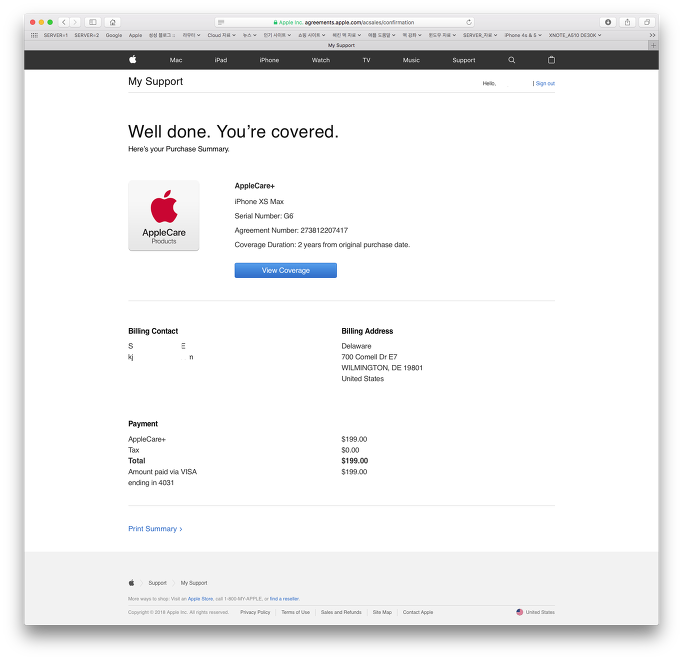Reload the current page
This screenshot has width=683, height=660.
click(469, 22)
